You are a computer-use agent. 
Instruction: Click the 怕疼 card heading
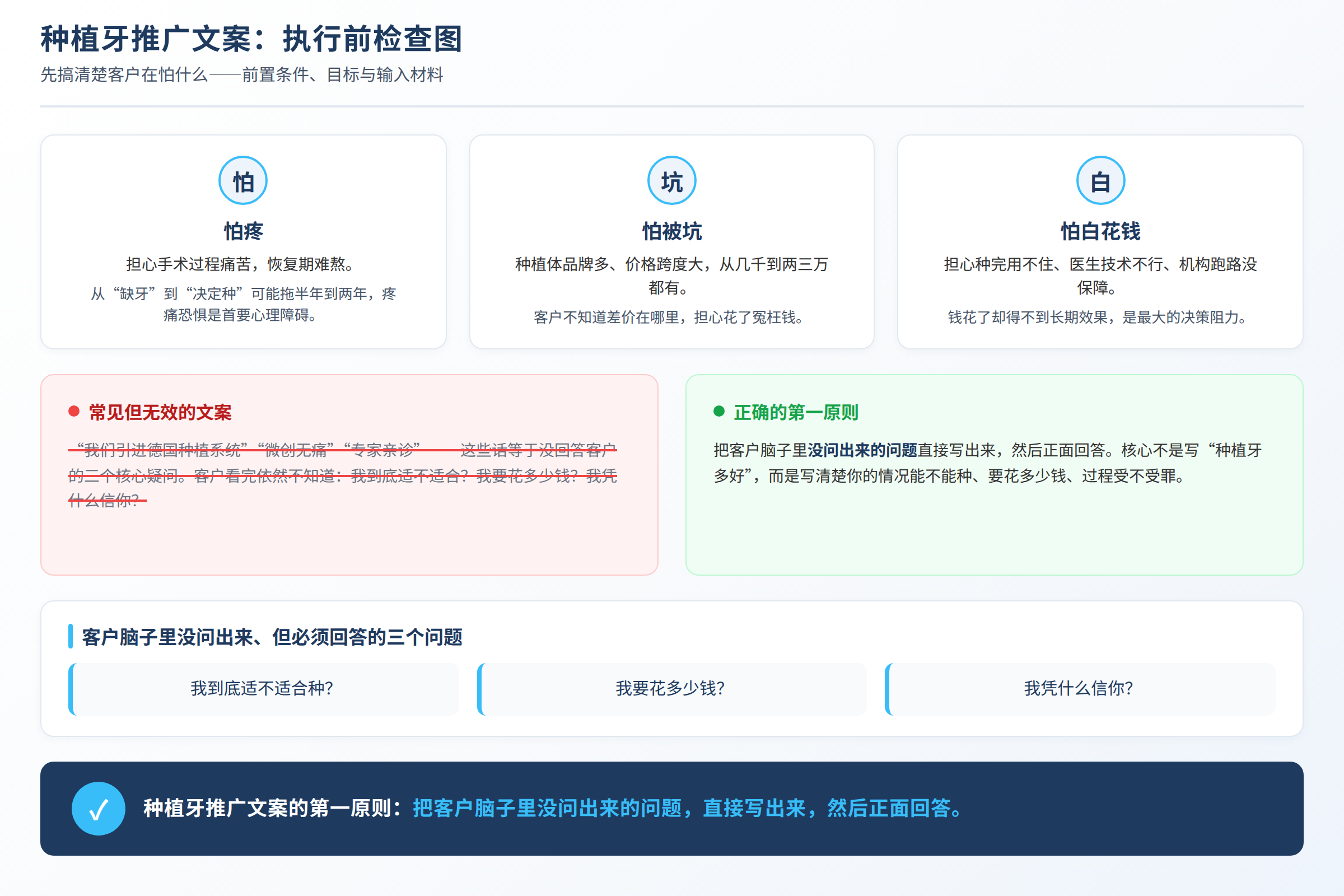(243, 231)
